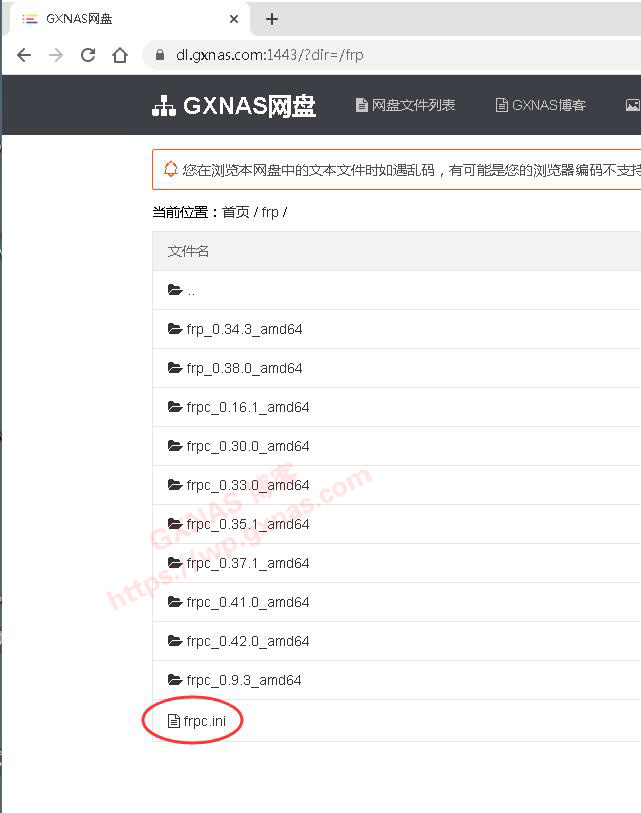Open GXNAS博客 navigation item
641x813 pixels.
tap(540, 105)
